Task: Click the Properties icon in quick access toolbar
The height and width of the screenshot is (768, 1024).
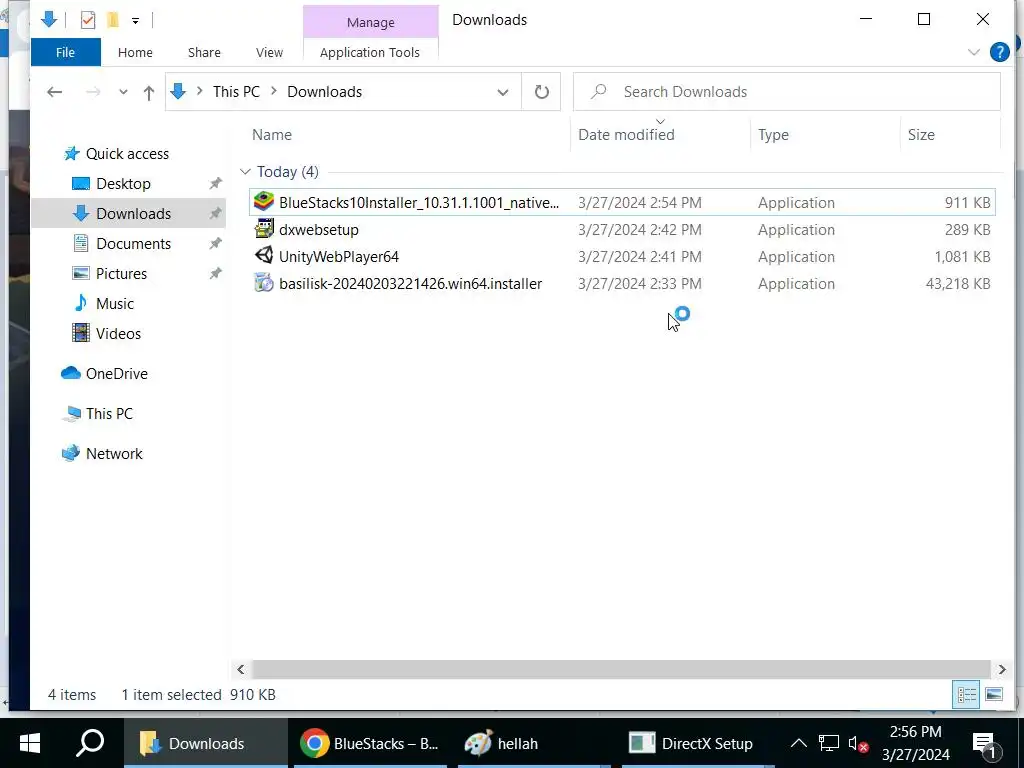Action: coord(88,20)
